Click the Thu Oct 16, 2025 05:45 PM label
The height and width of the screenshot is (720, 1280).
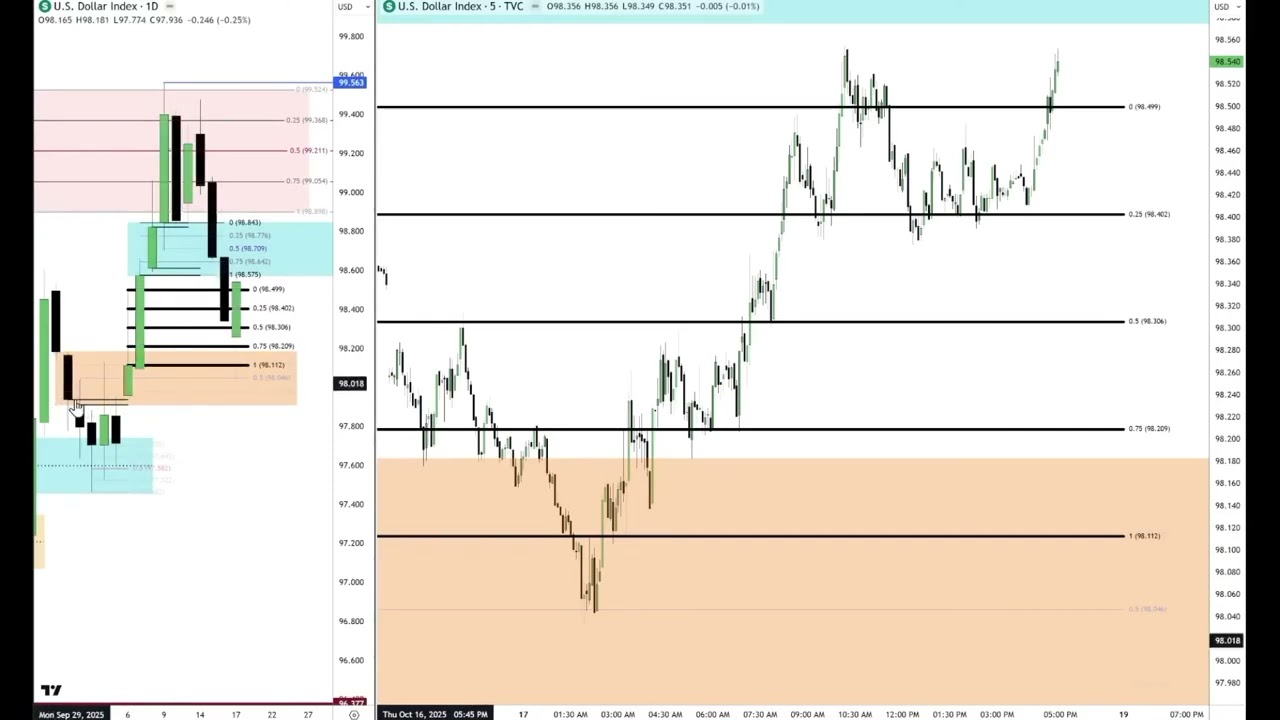coord(435,714)
